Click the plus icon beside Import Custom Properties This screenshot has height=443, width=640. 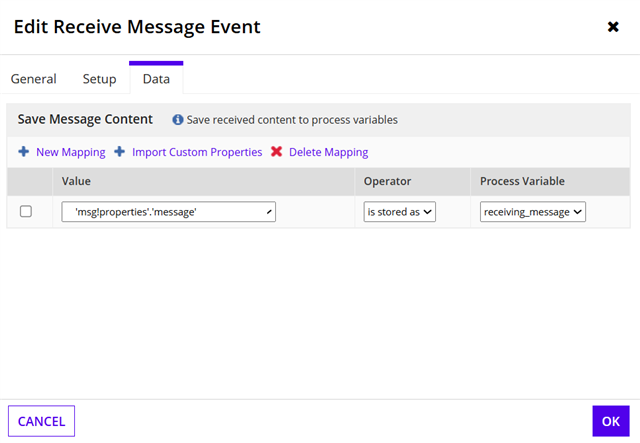pos(119,152)
